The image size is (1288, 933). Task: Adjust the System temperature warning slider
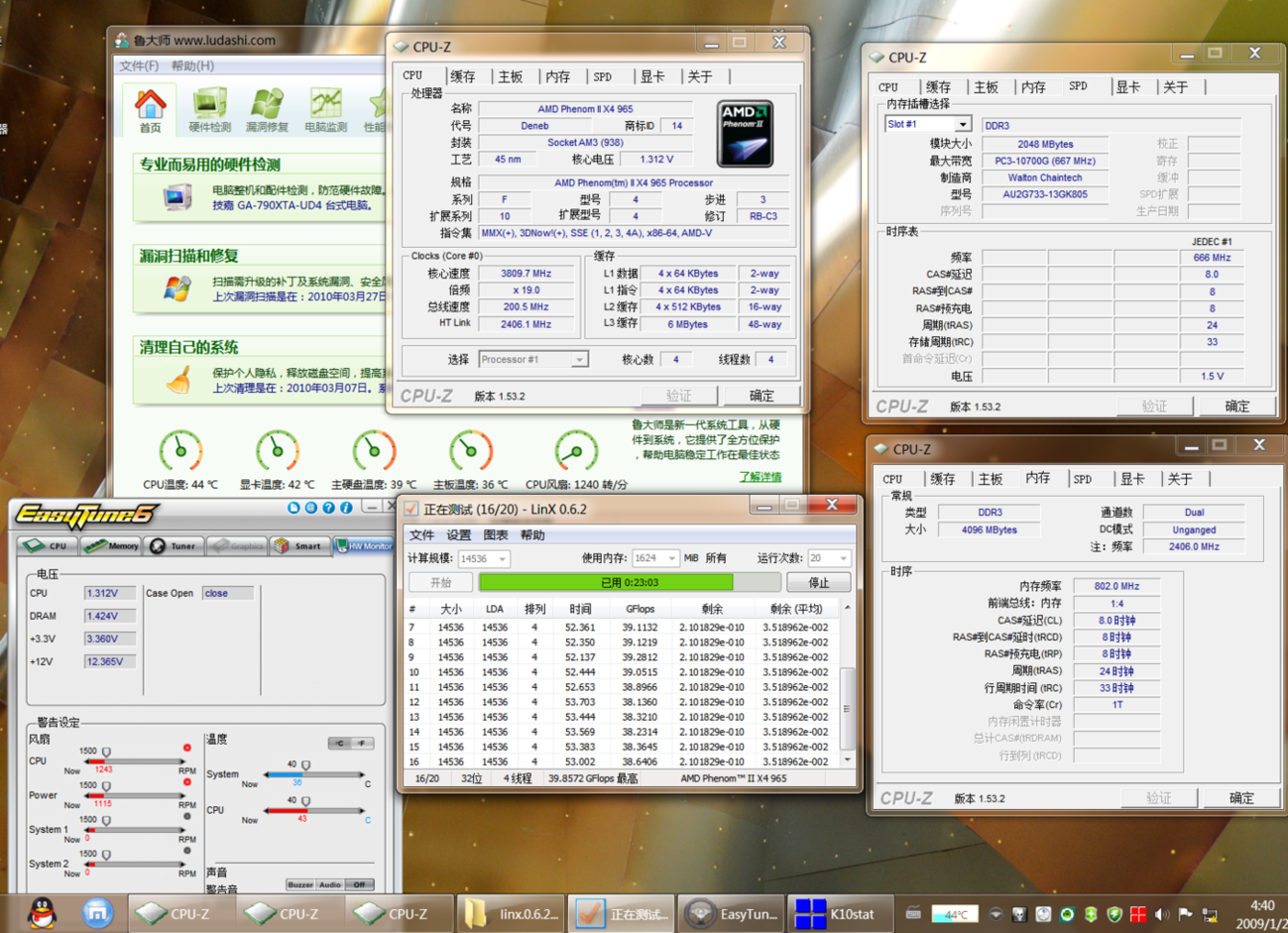(x=305, y=765)
